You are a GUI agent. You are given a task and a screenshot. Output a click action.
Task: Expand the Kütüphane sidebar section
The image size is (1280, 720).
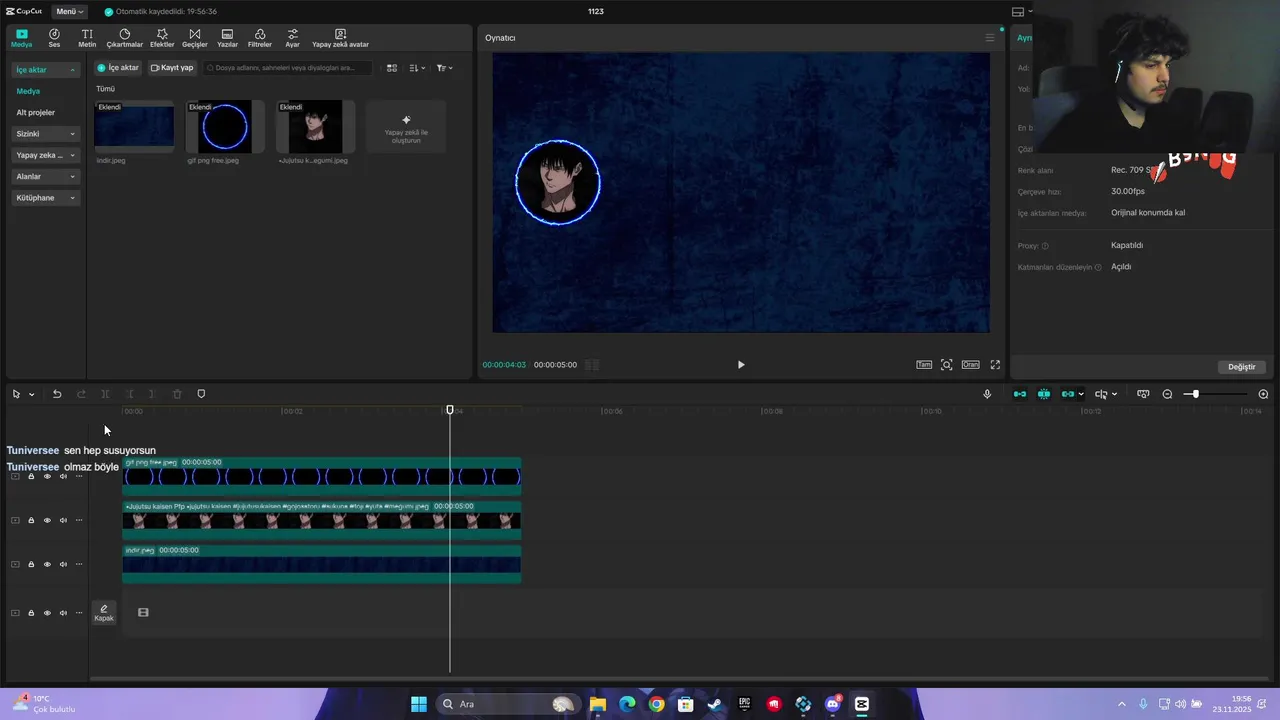46,198
